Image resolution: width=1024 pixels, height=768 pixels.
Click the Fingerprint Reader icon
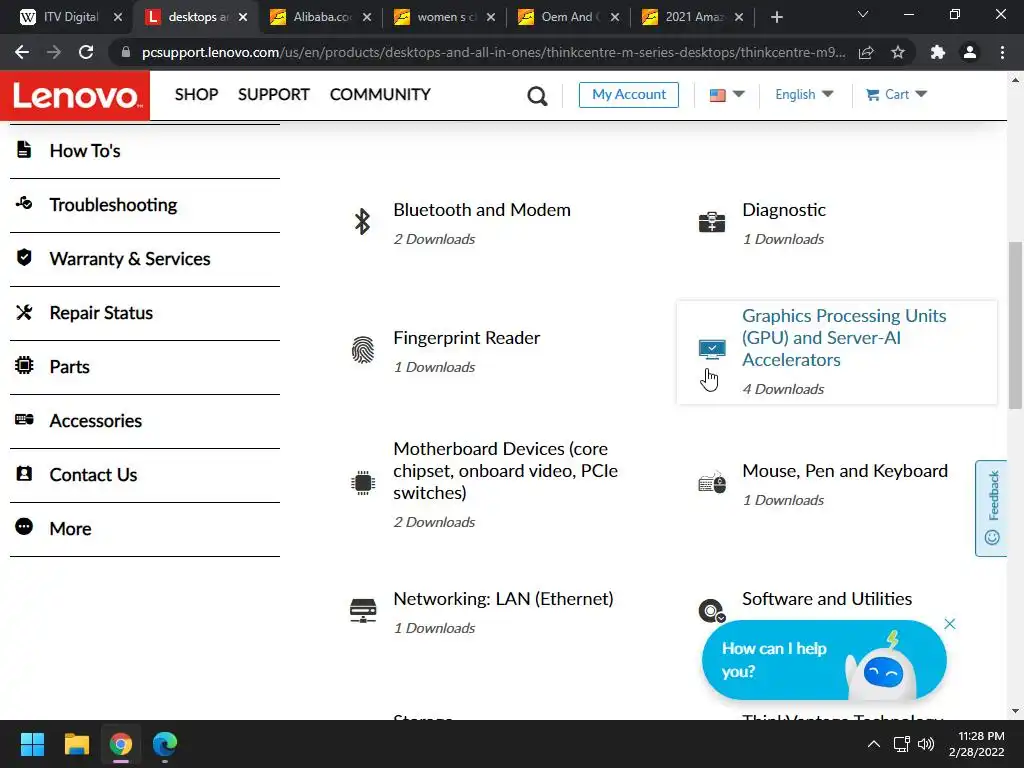point(363,349)
